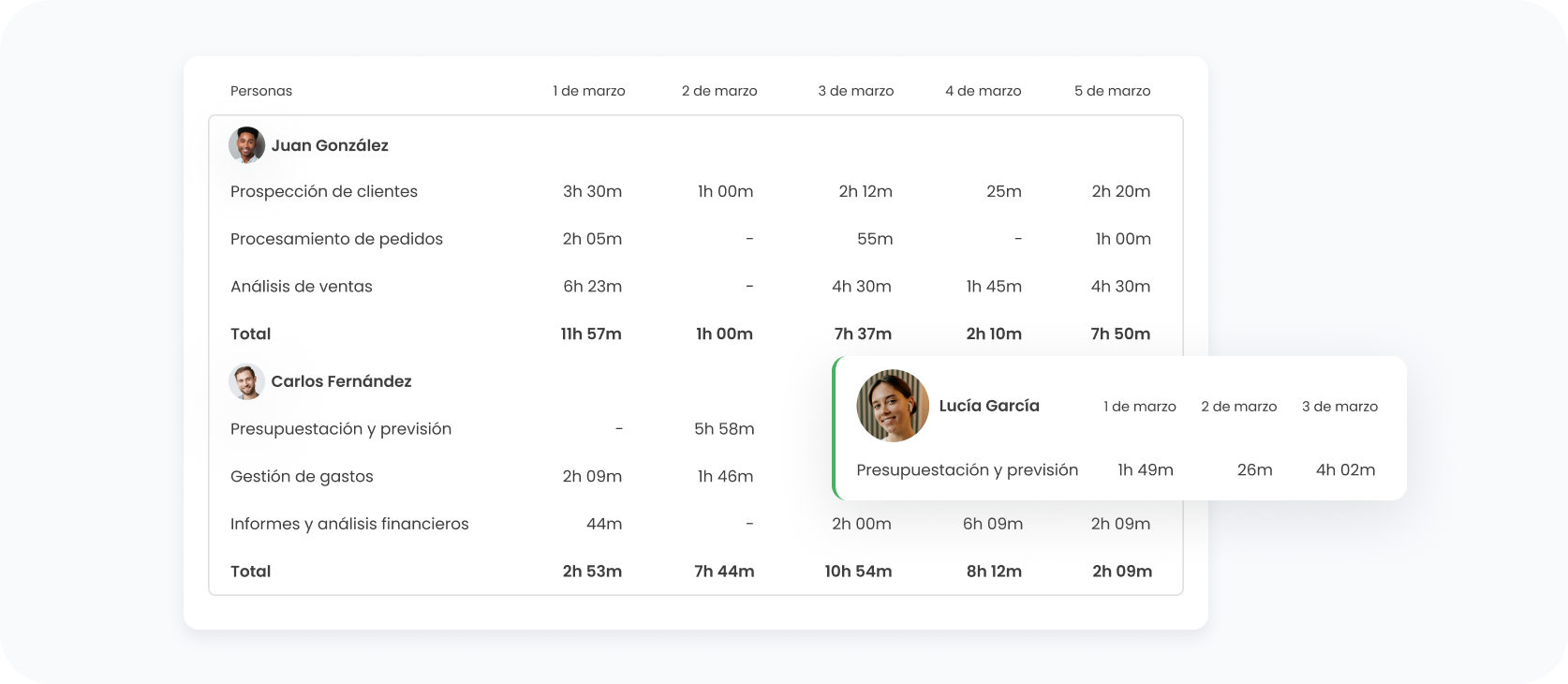Image resolution: width=1568 pixels, height=684 pixels.
Task: Select the 5h 58m time entry
Action: (724, 429)
